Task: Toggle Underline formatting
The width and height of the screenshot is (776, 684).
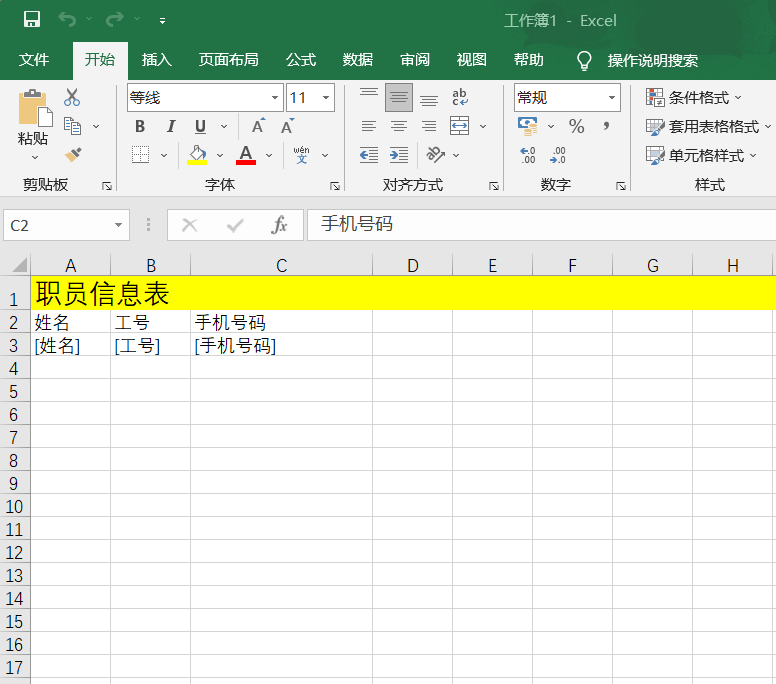Action: [200, 126]
